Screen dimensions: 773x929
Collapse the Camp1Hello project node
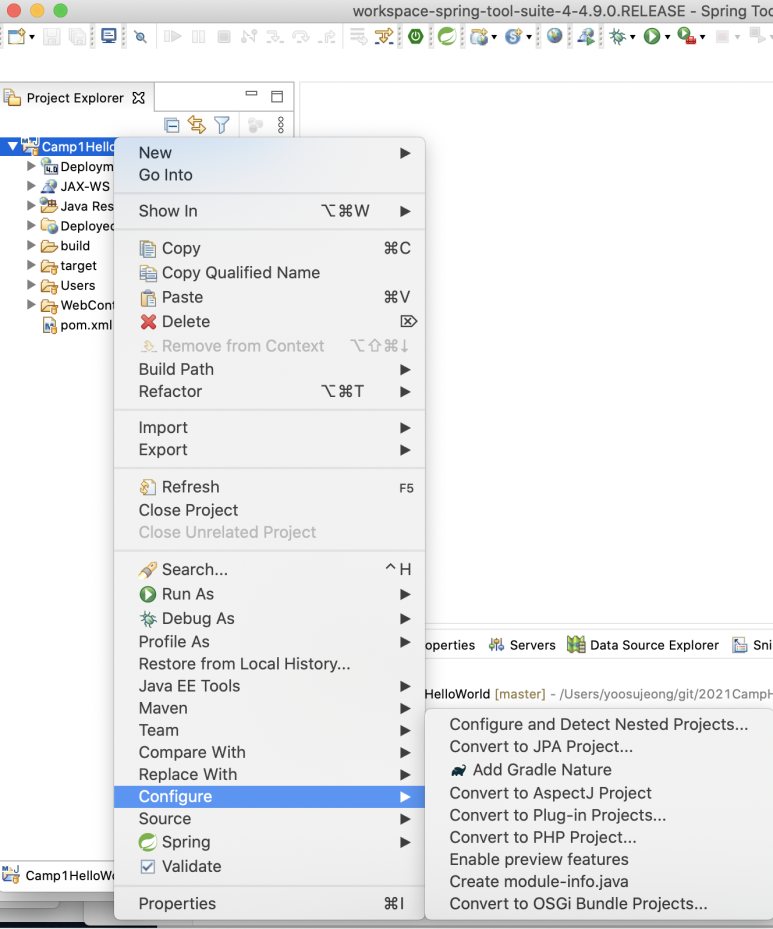coord(12,146)
